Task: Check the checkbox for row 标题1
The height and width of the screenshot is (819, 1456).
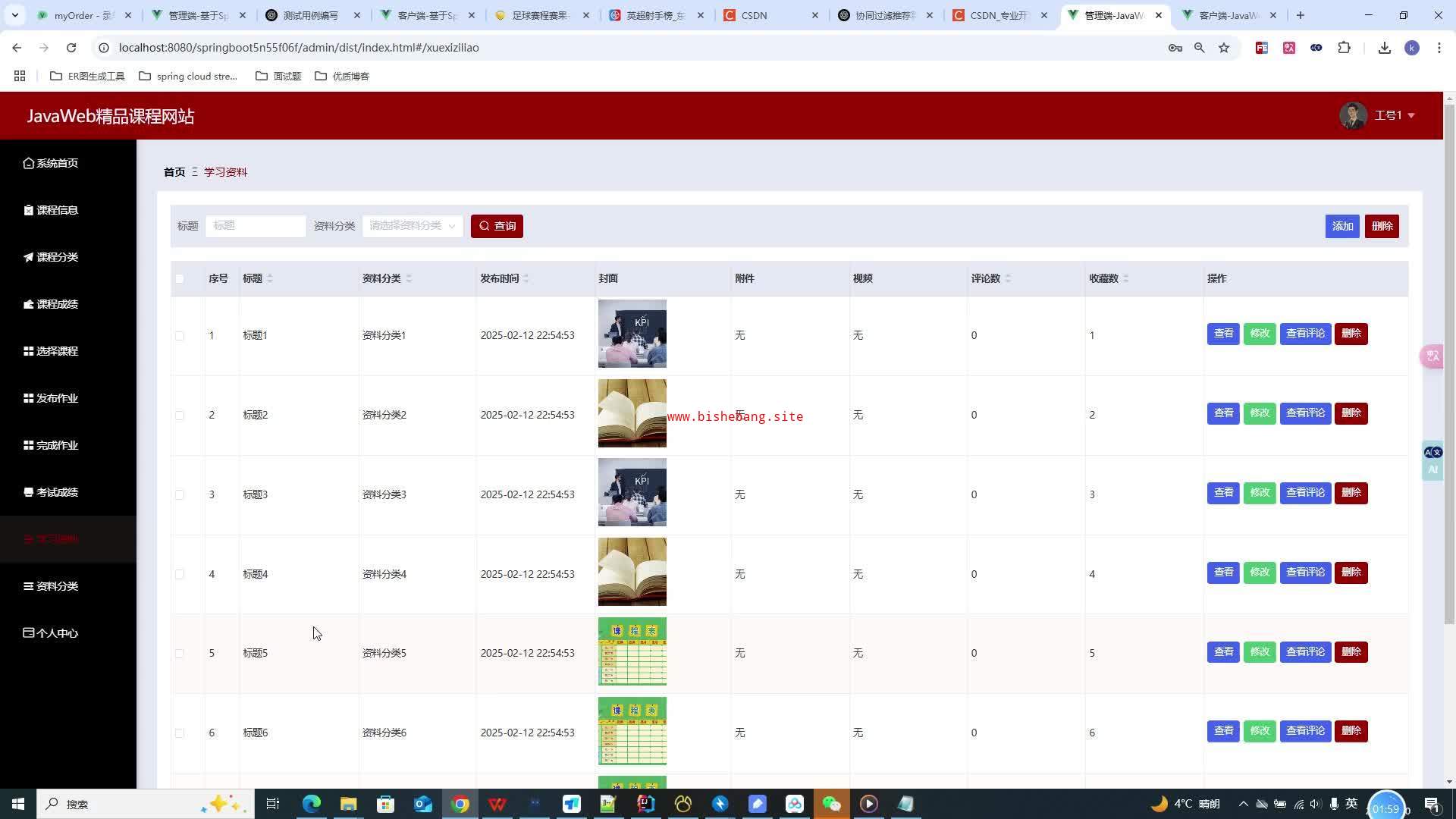Action: (x=180, y=335)
